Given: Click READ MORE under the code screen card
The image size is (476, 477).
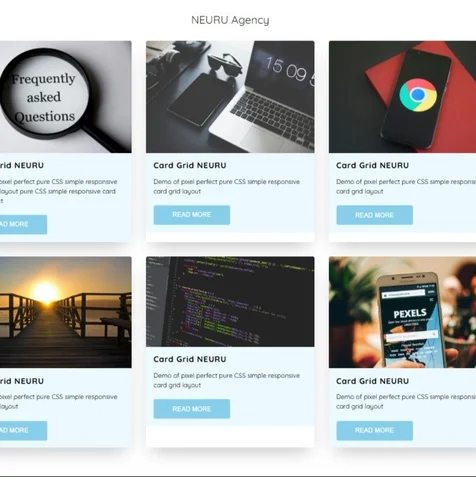Looking at the screenshot, I should tap(192, 409).
